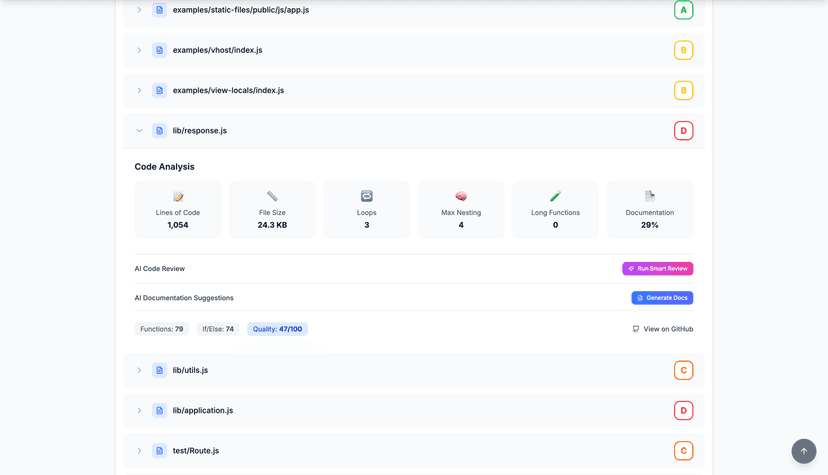Expand the lib/utils.js file row
The image size is (828, 475).
click(x=139, y=370)
